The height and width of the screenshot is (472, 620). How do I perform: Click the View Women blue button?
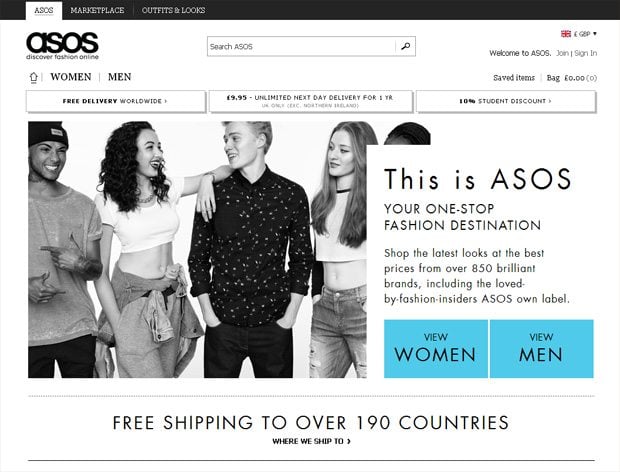point(435,349)
